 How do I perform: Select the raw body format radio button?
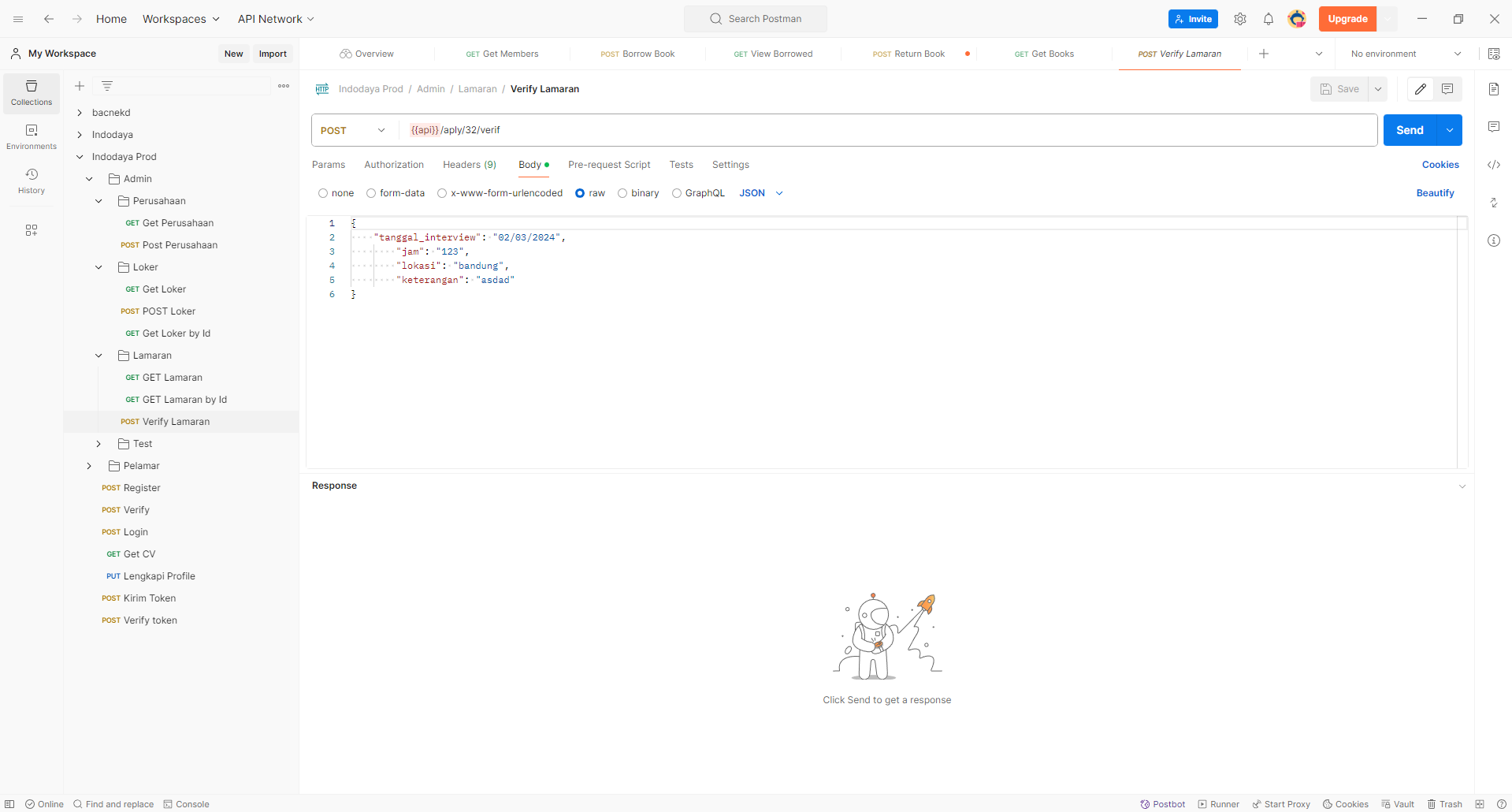580,193
